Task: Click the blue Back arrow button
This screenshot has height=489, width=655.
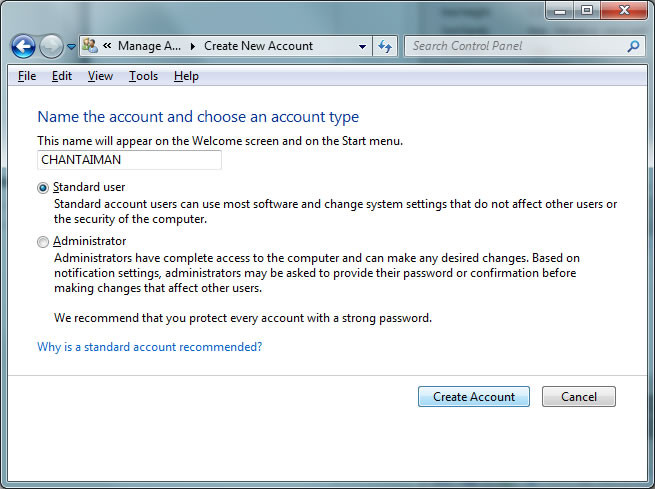Action: pos(23,46)
